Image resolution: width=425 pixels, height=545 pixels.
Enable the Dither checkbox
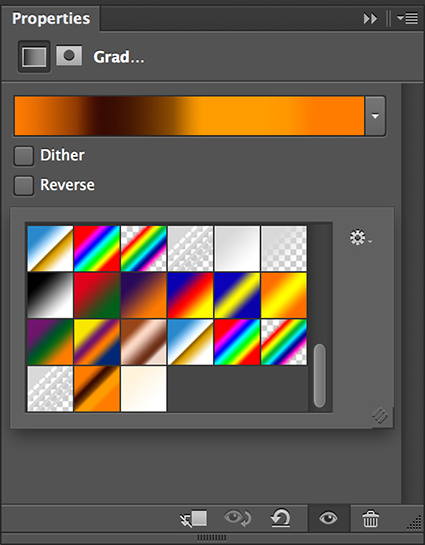click(x=24, y=156)
